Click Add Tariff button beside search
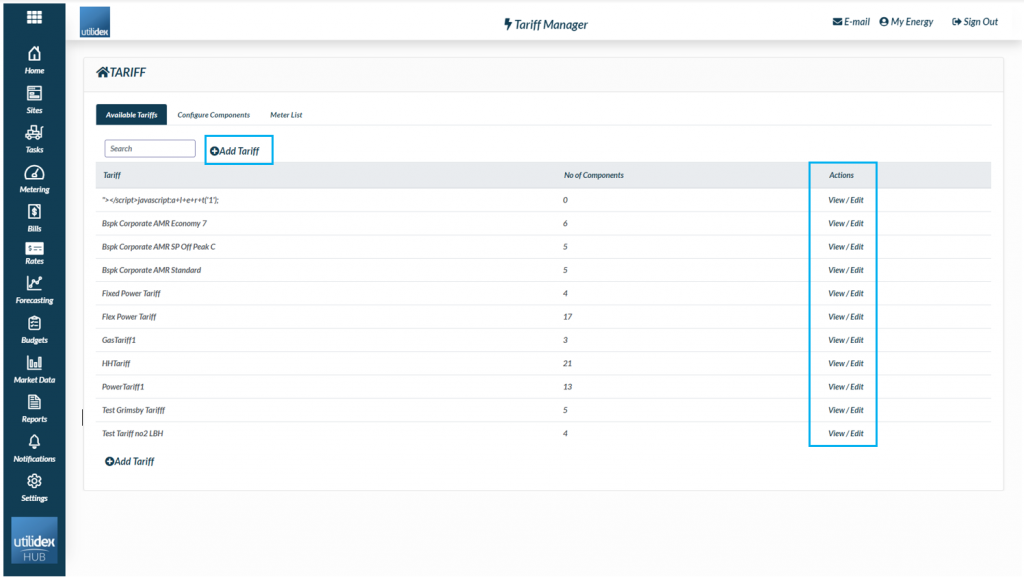The width and height of the screenshot is (1024, 577). 235,151
